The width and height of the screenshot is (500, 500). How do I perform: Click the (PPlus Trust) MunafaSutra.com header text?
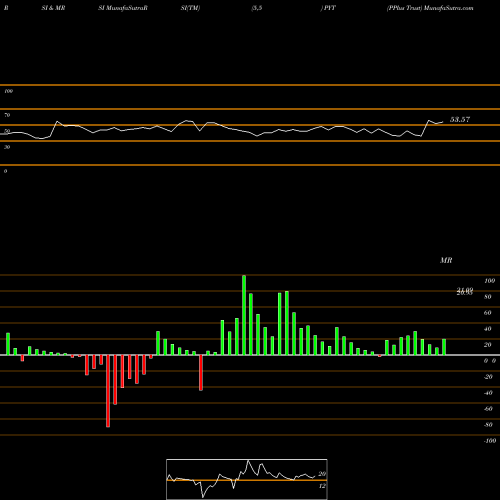point(430,8)
